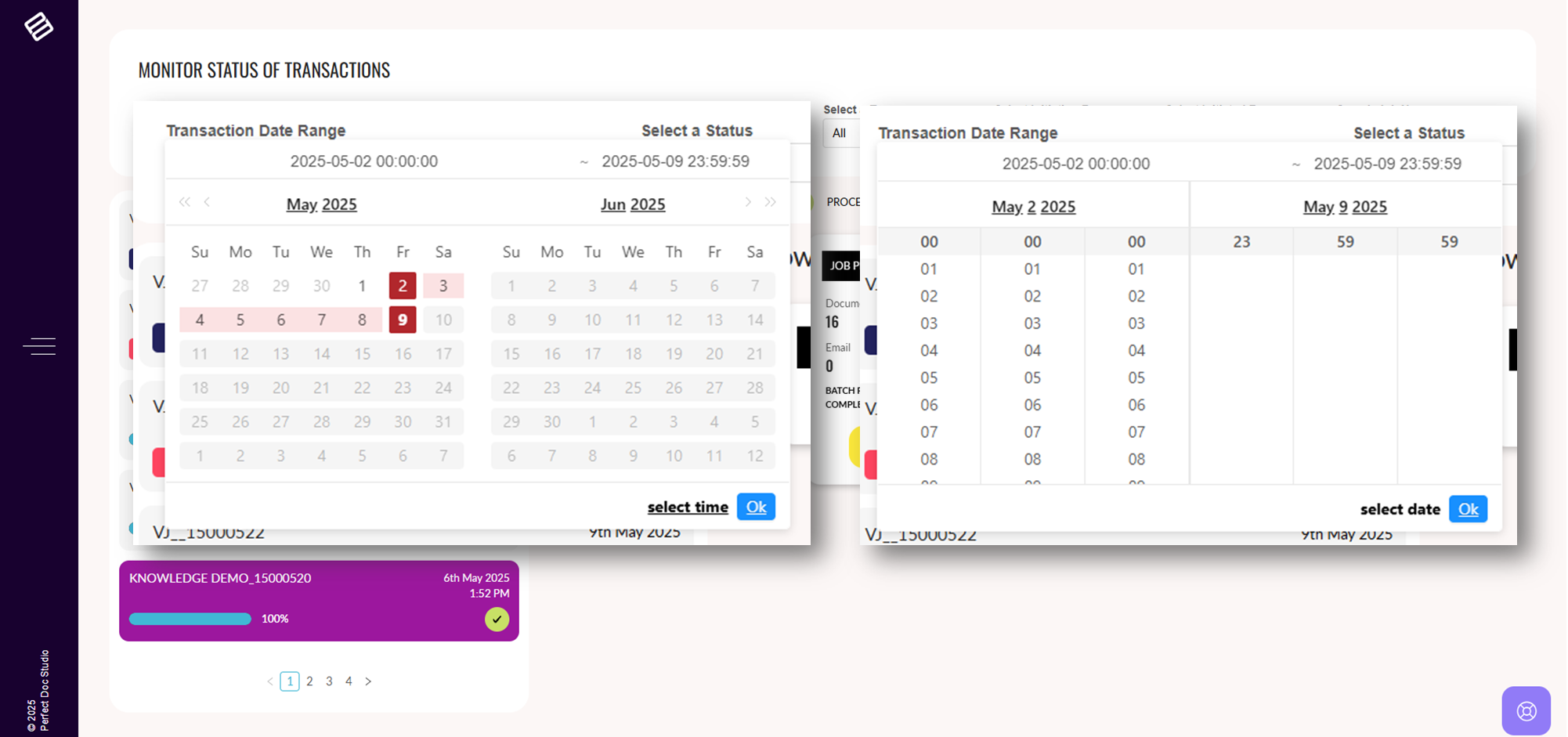Jump to next year in calendar

tap(771, 202)
